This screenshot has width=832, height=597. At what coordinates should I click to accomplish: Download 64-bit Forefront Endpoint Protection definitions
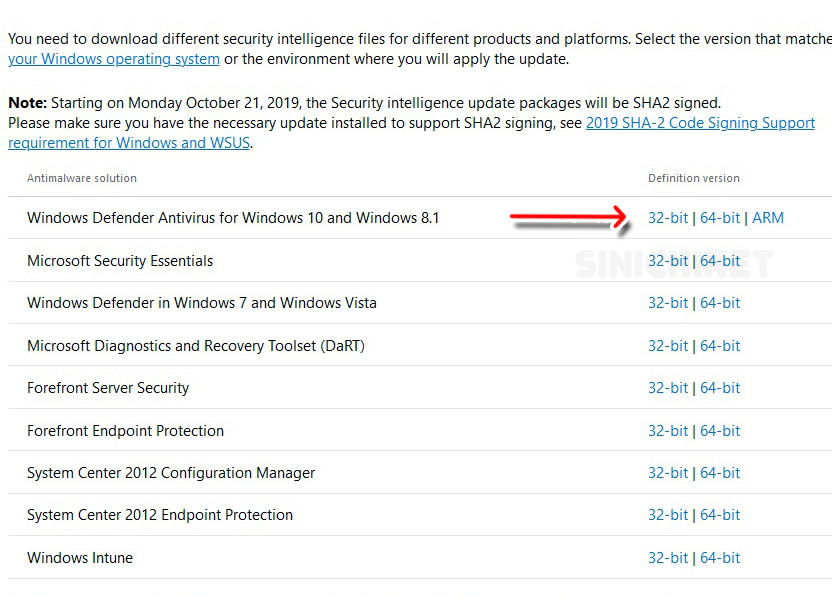pos(720,430)
